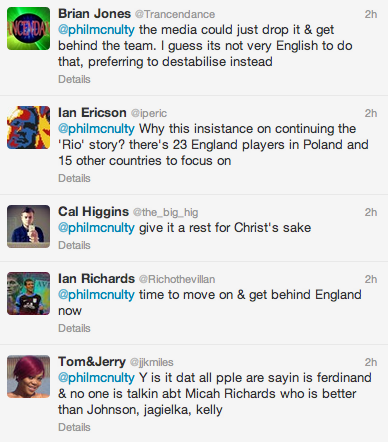This screenshot has width=388, height=442.
Task: Open the Ian Ericson profile name
Action: 92,113
